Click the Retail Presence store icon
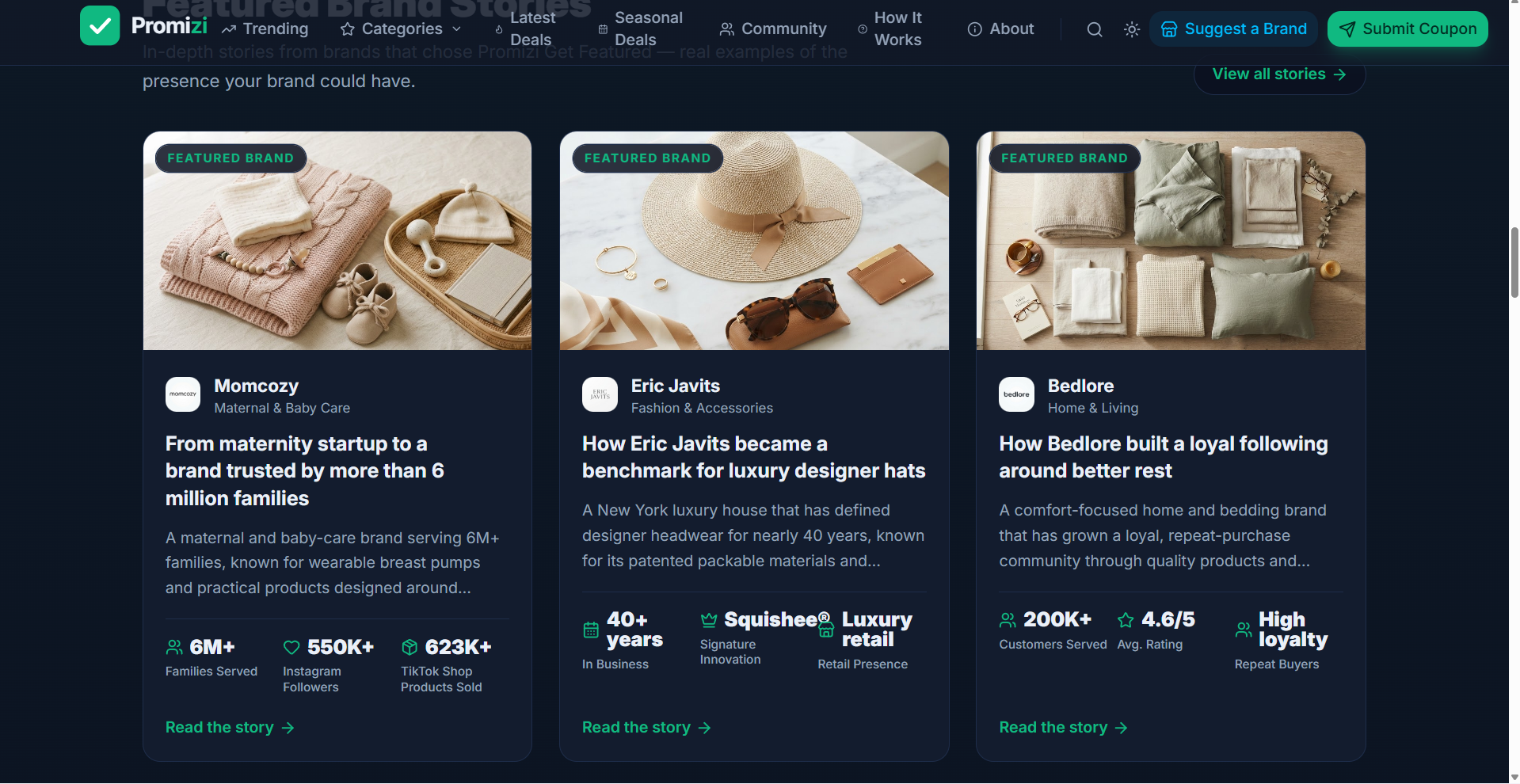 (x=826, y=630)
